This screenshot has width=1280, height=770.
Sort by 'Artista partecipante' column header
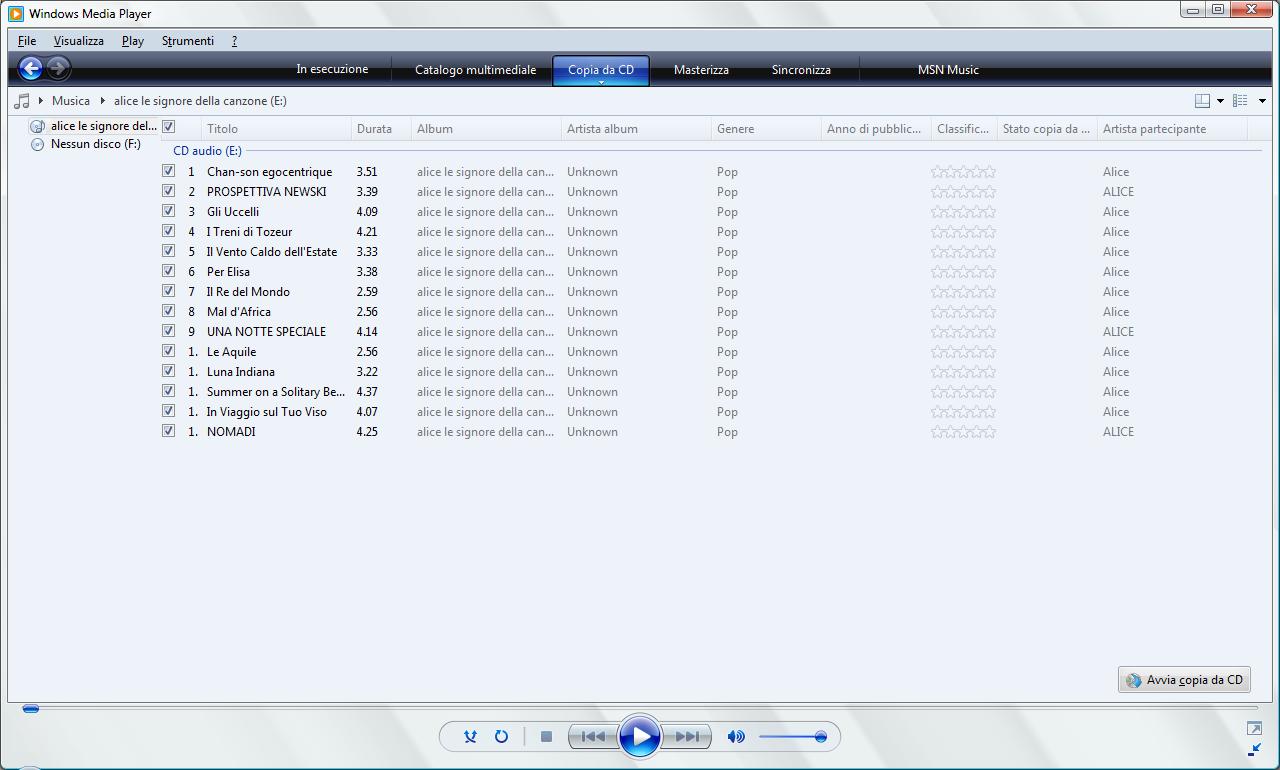(x=1172, y=129)
